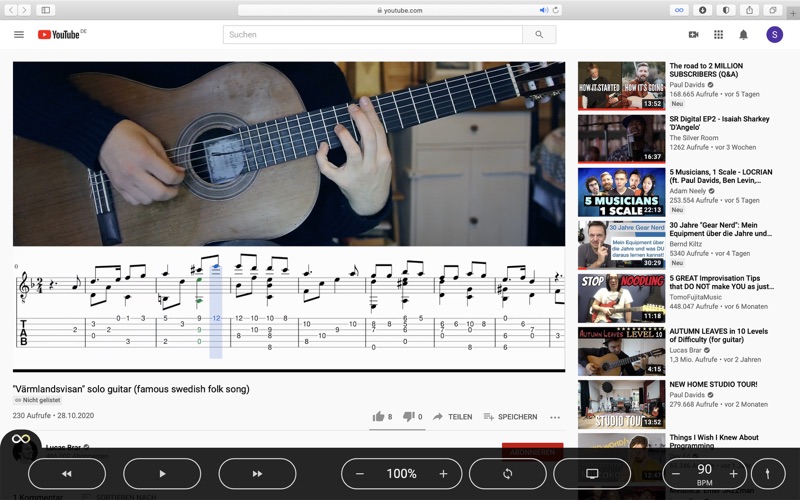The height and width of the screenshot is (500, 800).
Task: Open the notifications bell
Action: pyautogui.click(x=743, y=35)
